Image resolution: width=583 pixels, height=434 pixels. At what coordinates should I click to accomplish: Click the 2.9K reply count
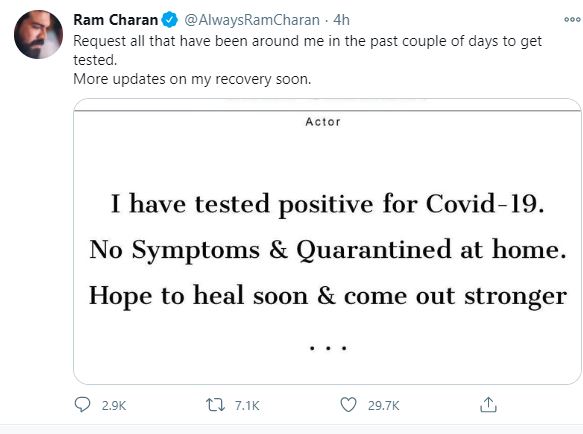[114, 405]
